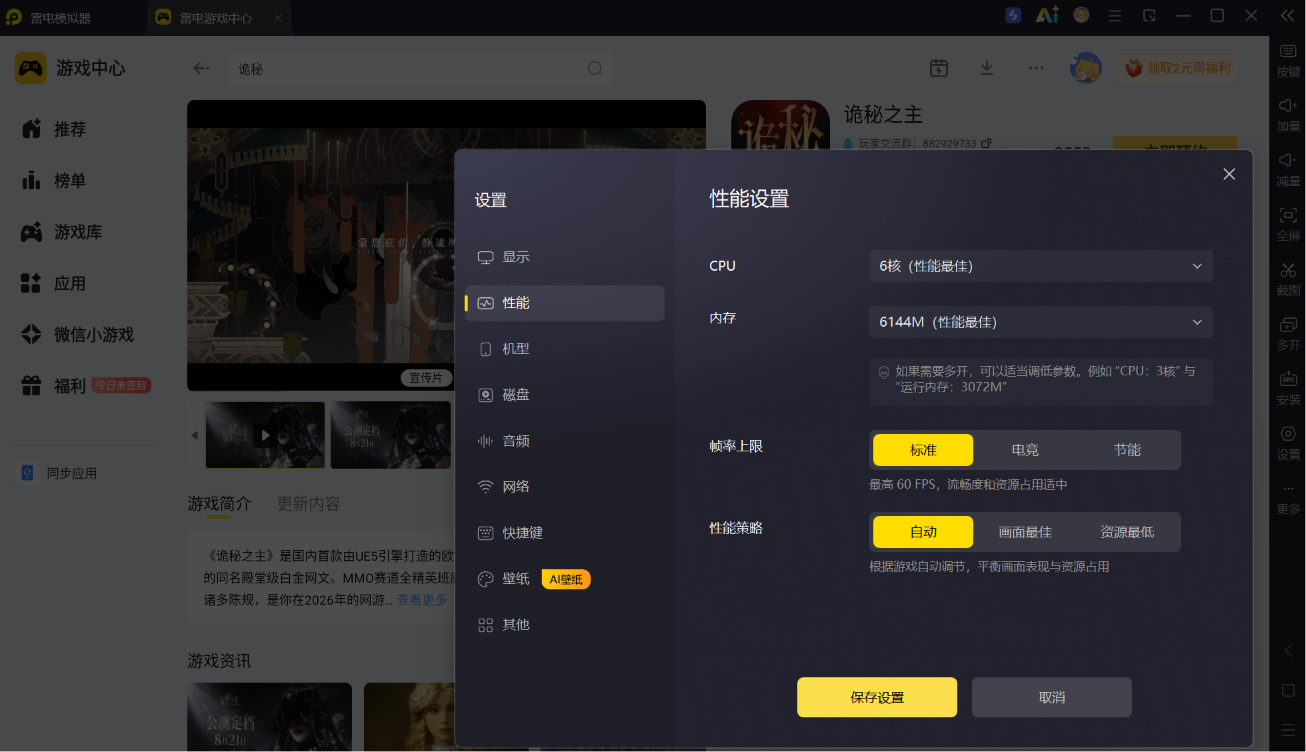This screenshot has height=752, width=1306.
Task: Close the 雷电游戏中心 tab
Action: [x=278, y=17]
